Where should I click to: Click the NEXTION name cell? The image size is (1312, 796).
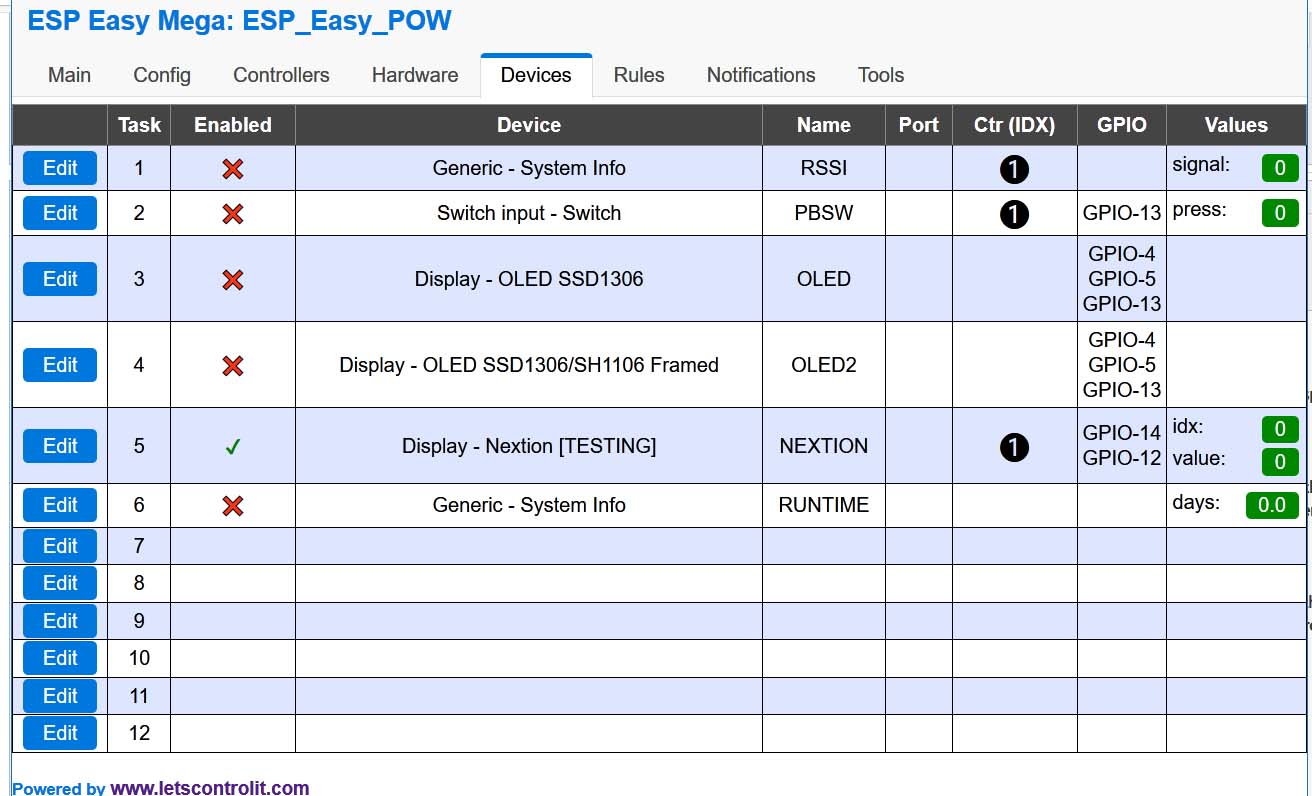(824, 446)
